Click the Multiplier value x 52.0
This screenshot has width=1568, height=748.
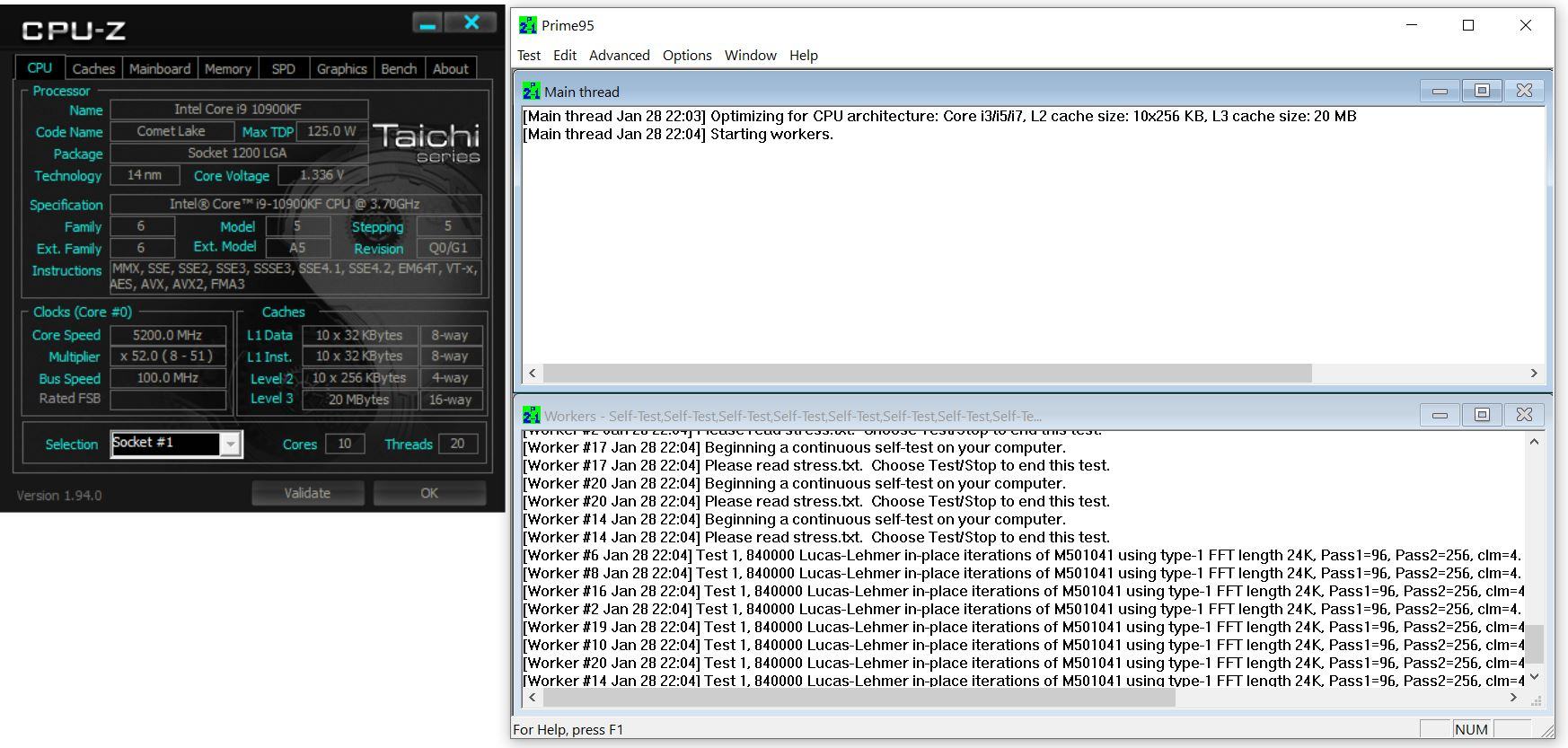click(168, 356)
